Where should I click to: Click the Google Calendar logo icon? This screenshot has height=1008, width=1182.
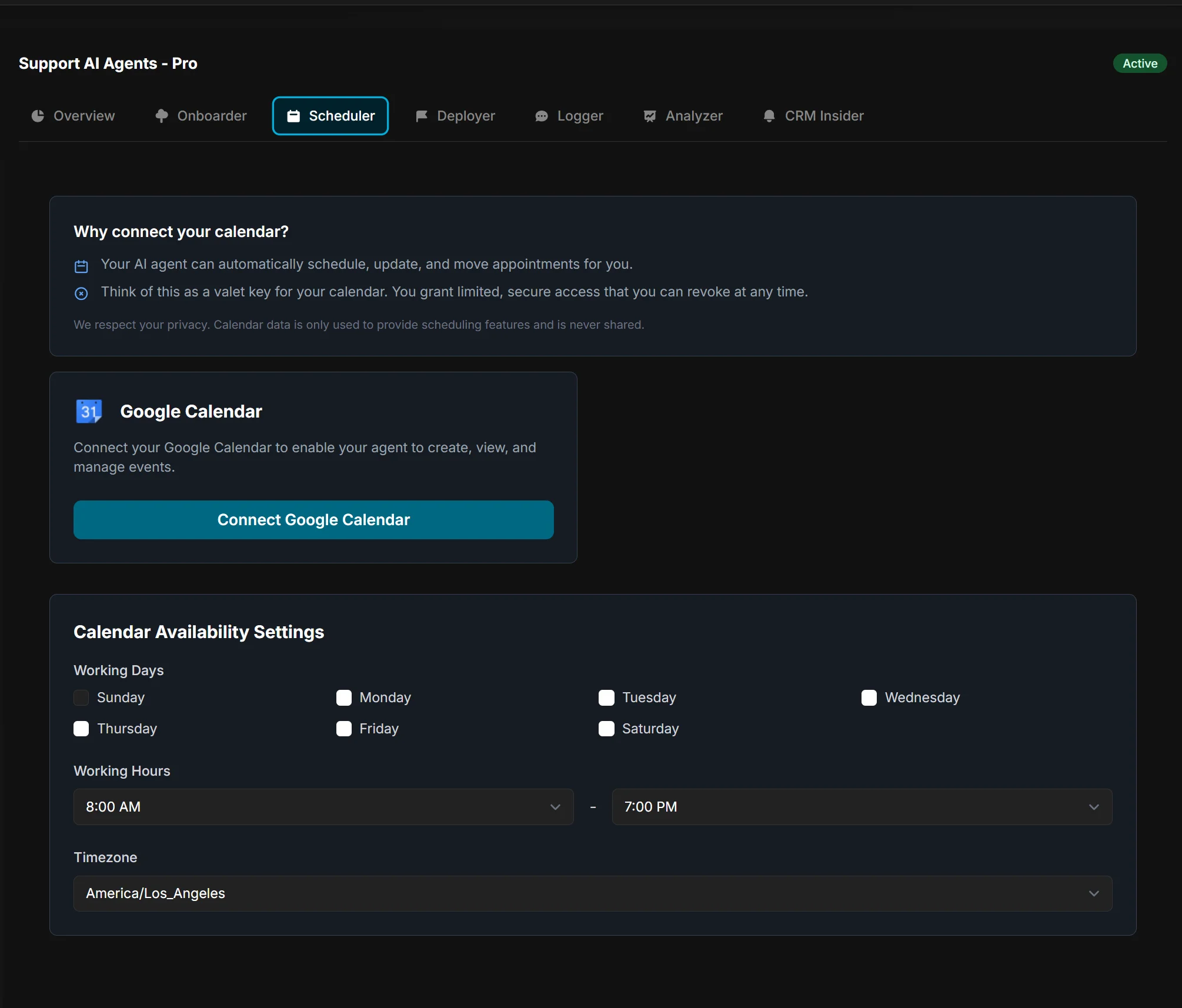coord(89,411)
